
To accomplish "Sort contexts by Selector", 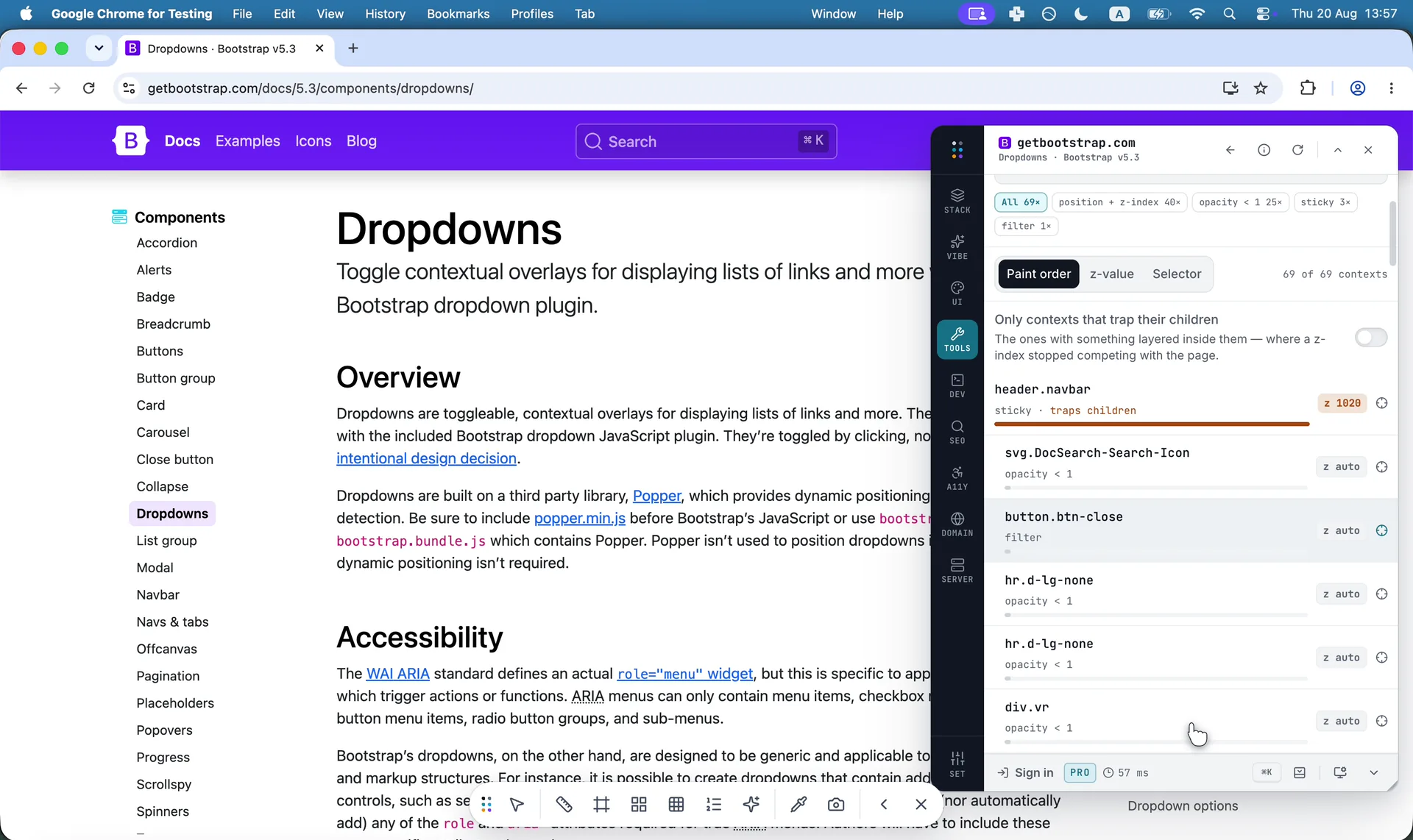I will tap(1177, 274).
